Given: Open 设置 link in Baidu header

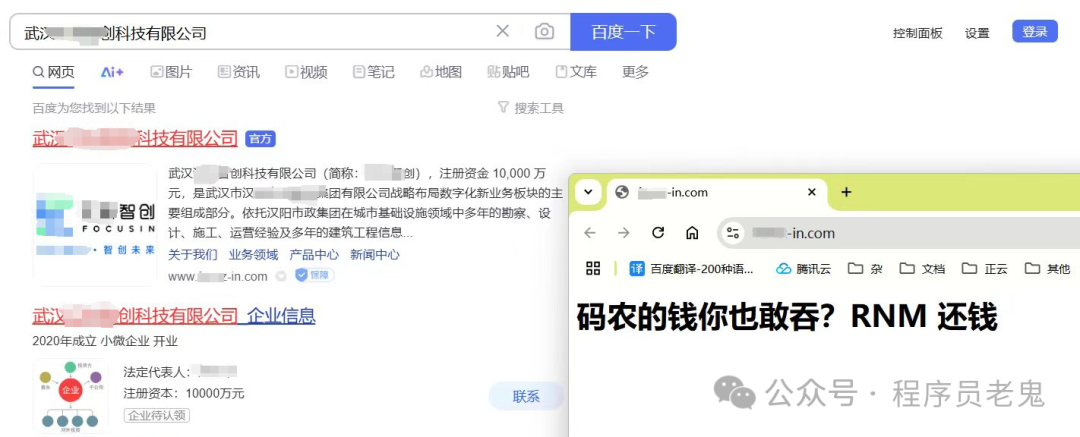Looking at the screenshot, I should (977, 33).
